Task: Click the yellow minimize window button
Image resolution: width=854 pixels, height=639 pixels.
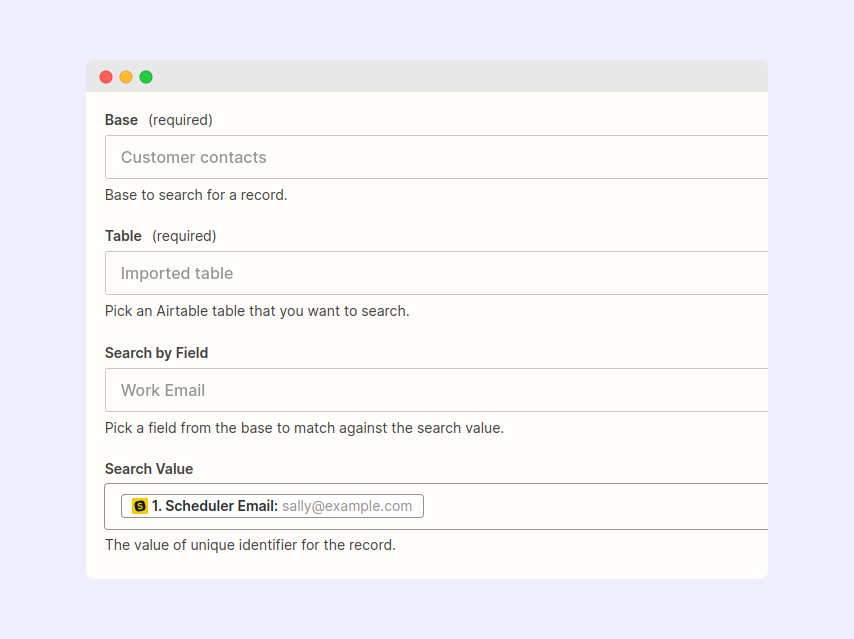Action: [126, 77]
